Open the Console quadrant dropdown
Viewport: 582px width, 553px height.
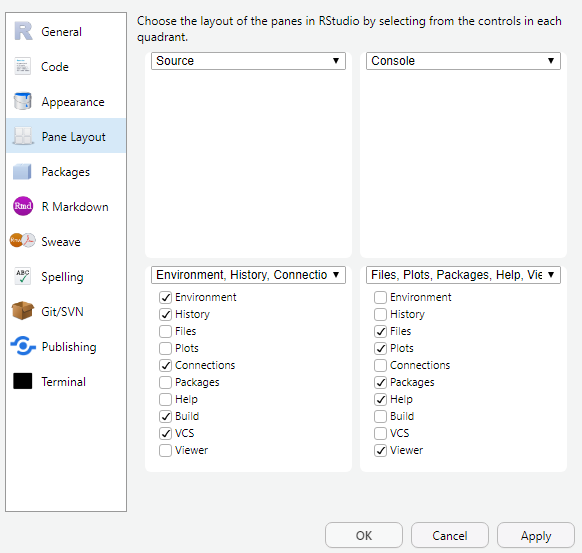pyautogui.click(x=463, y=61)
